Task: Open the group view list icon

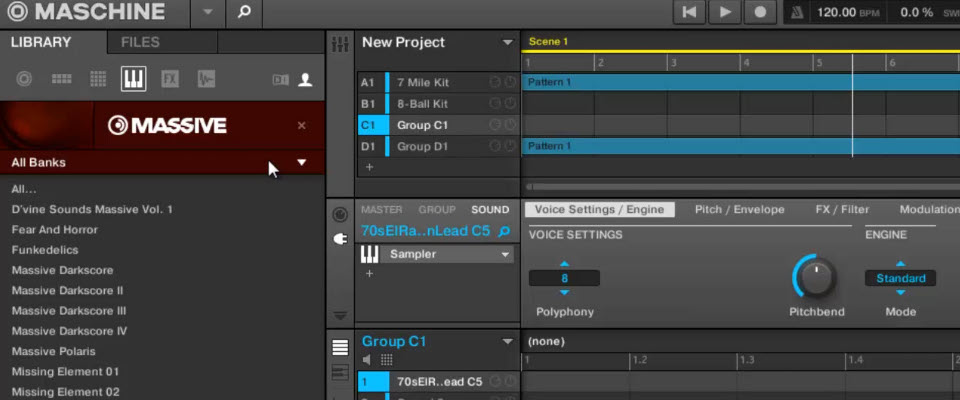Action: tap(340, 348)
